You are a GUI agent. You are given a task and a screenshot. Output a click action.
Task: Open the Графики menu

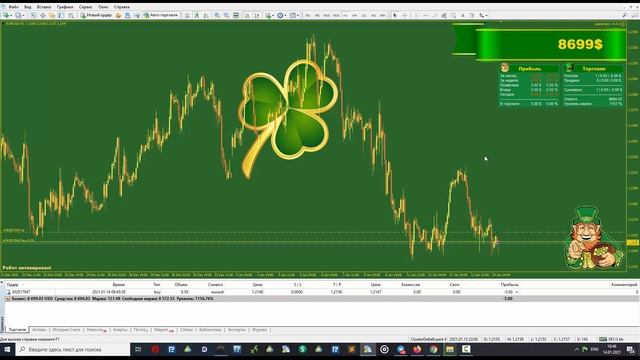pos(65,7)
